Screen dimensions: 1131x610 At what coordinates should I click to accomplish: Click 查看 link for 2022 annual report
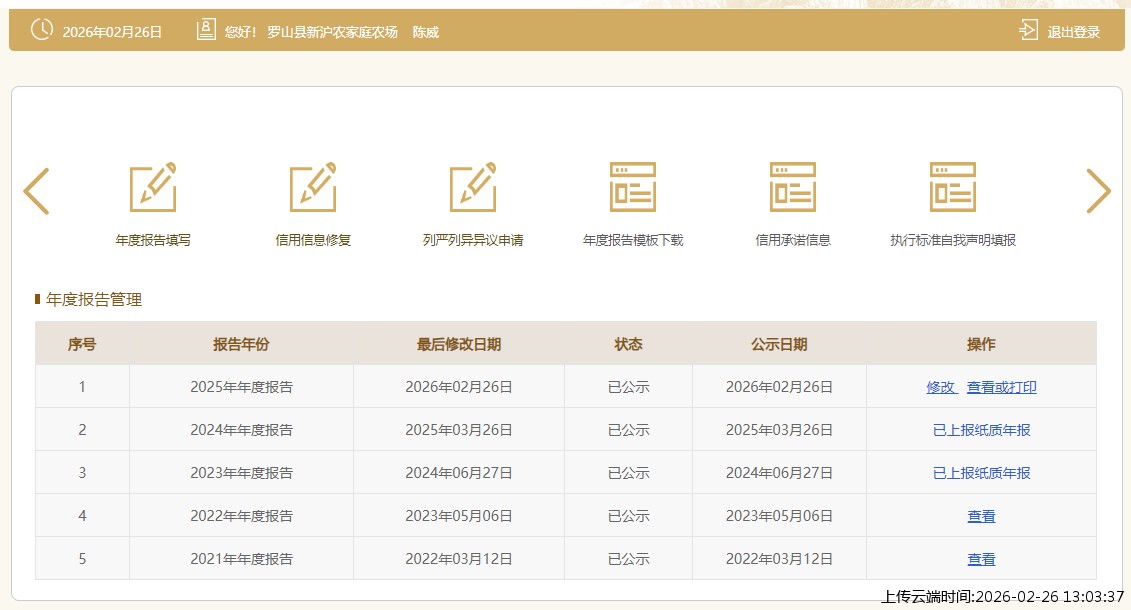pyautogui.click(x=981, y=516)
